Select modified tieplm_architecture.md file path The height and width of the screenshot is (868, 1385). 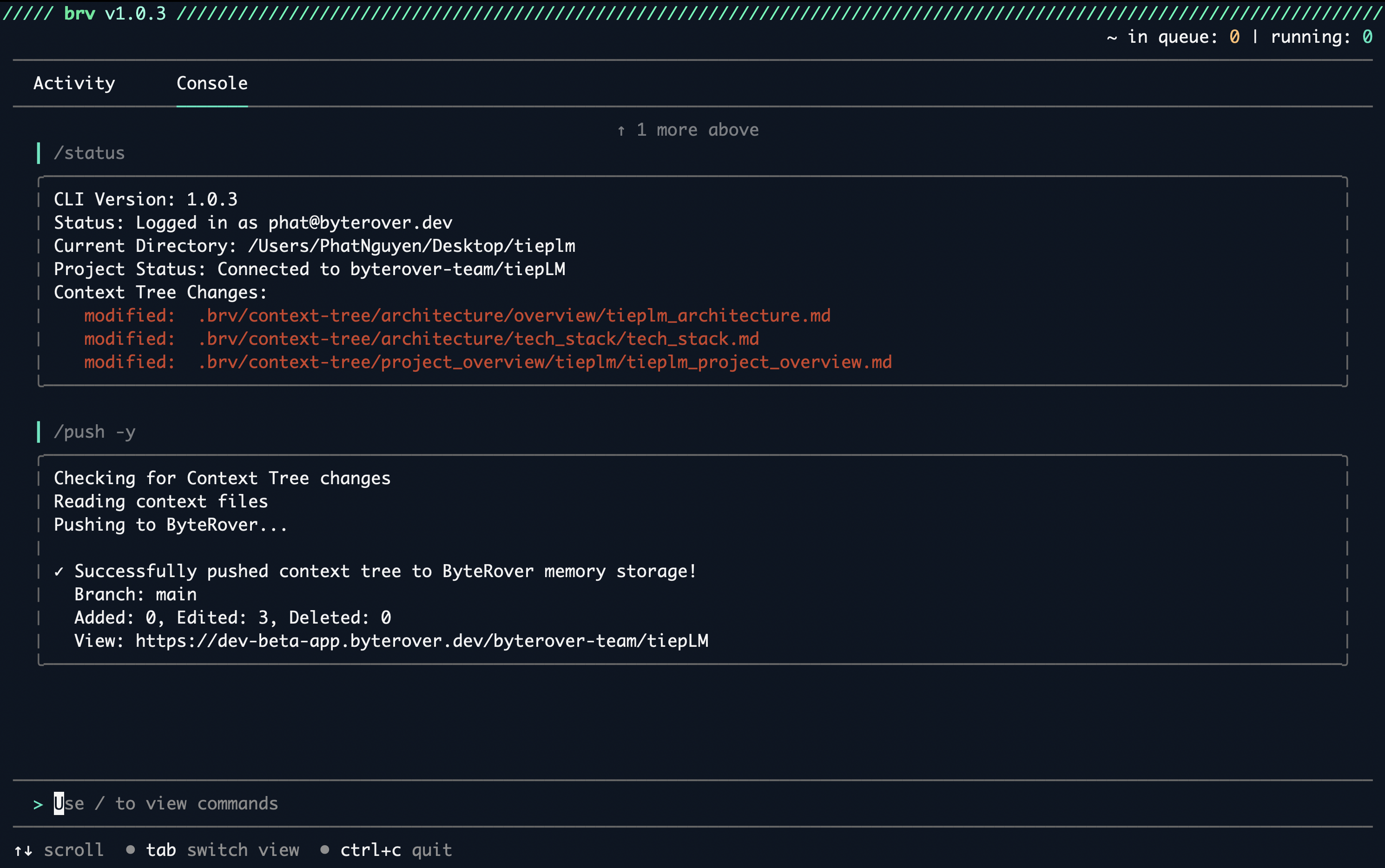click(x=514, y=316)
